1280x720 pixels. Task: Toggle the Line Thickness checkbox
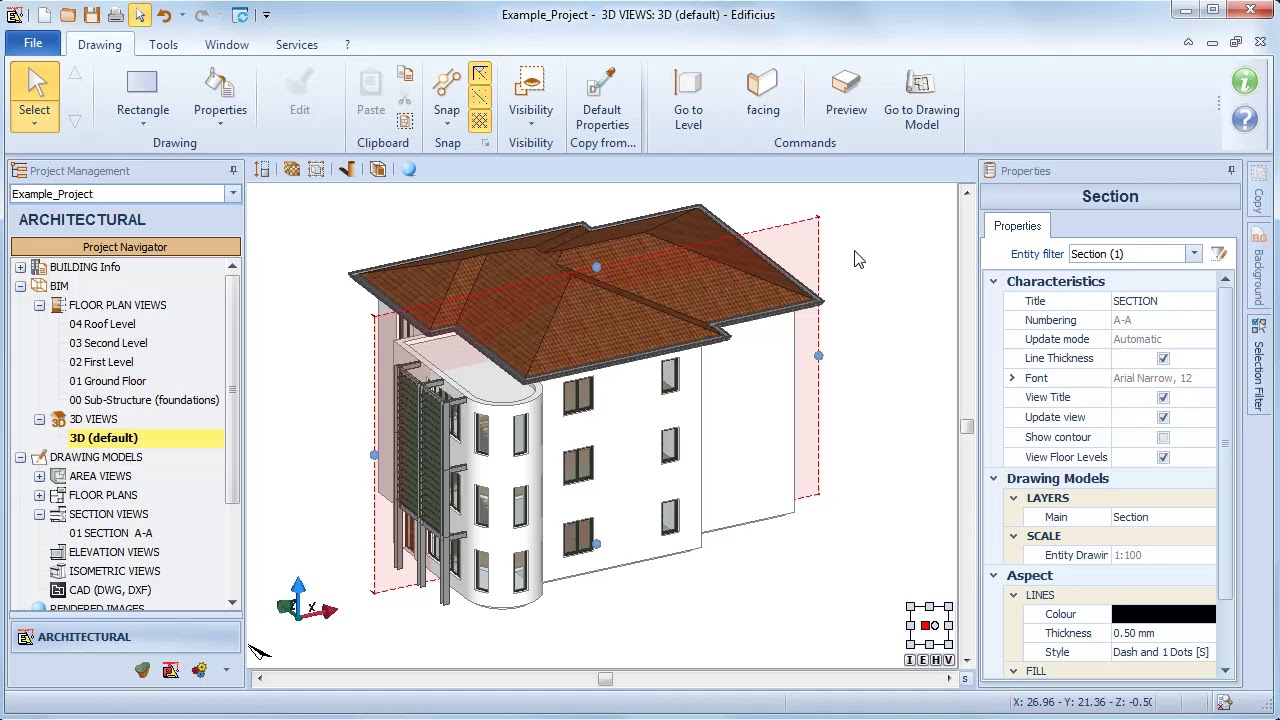tap(1163, 358)
